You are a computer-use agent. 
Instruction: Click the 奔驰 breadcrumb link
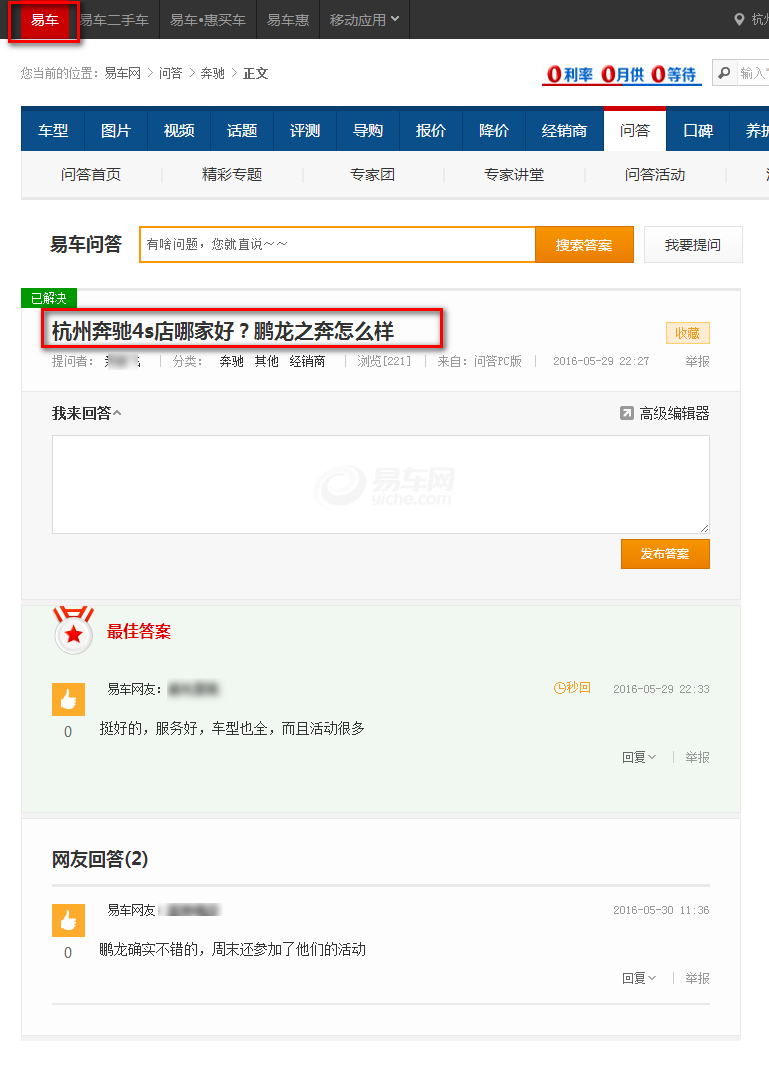tap(212, 73)
